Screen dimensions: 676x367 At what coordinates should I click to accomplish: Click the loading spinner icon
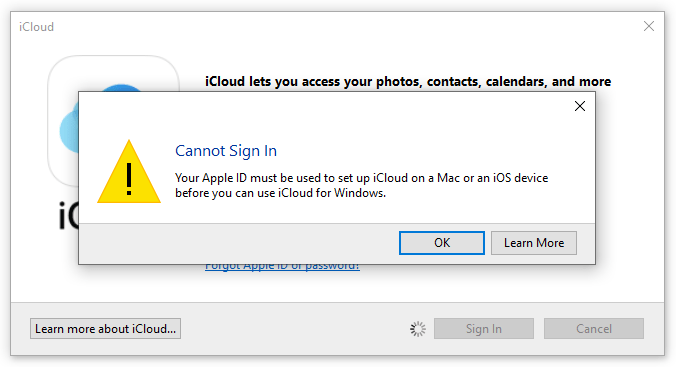point(418,329)
